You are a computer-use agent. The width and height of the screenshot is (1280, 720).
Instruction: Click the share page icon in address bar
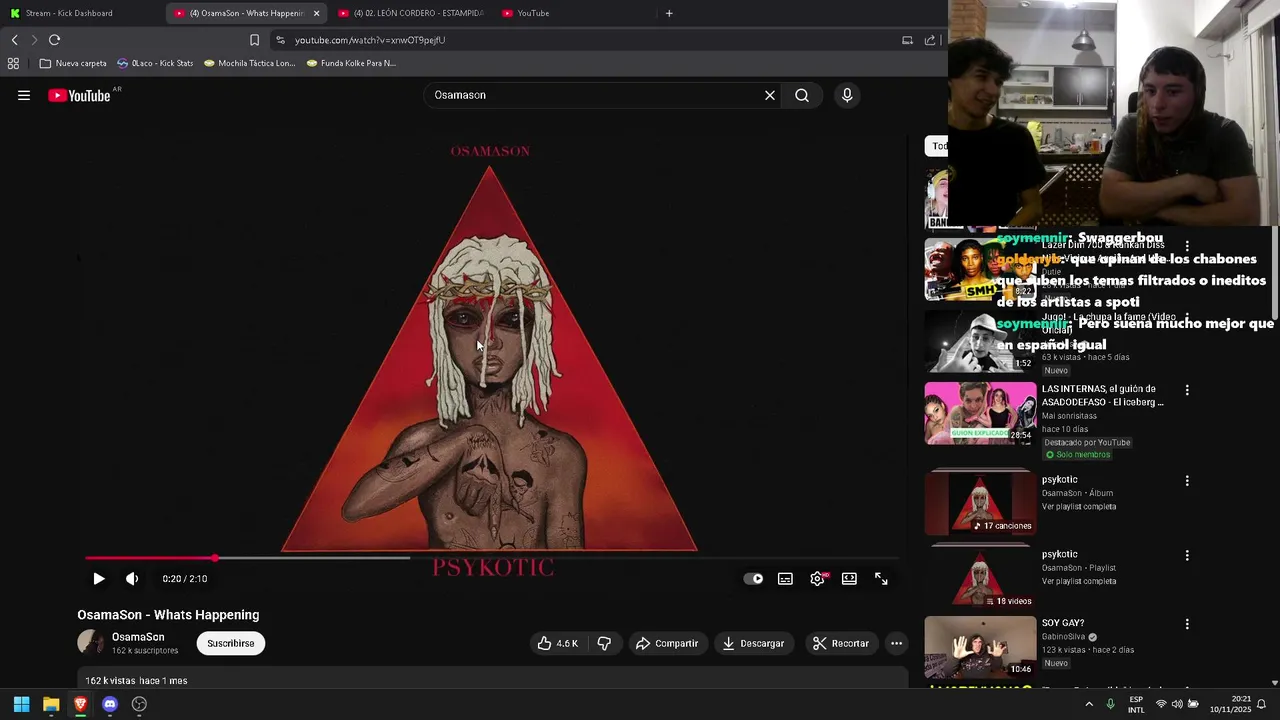click(930, 40)
